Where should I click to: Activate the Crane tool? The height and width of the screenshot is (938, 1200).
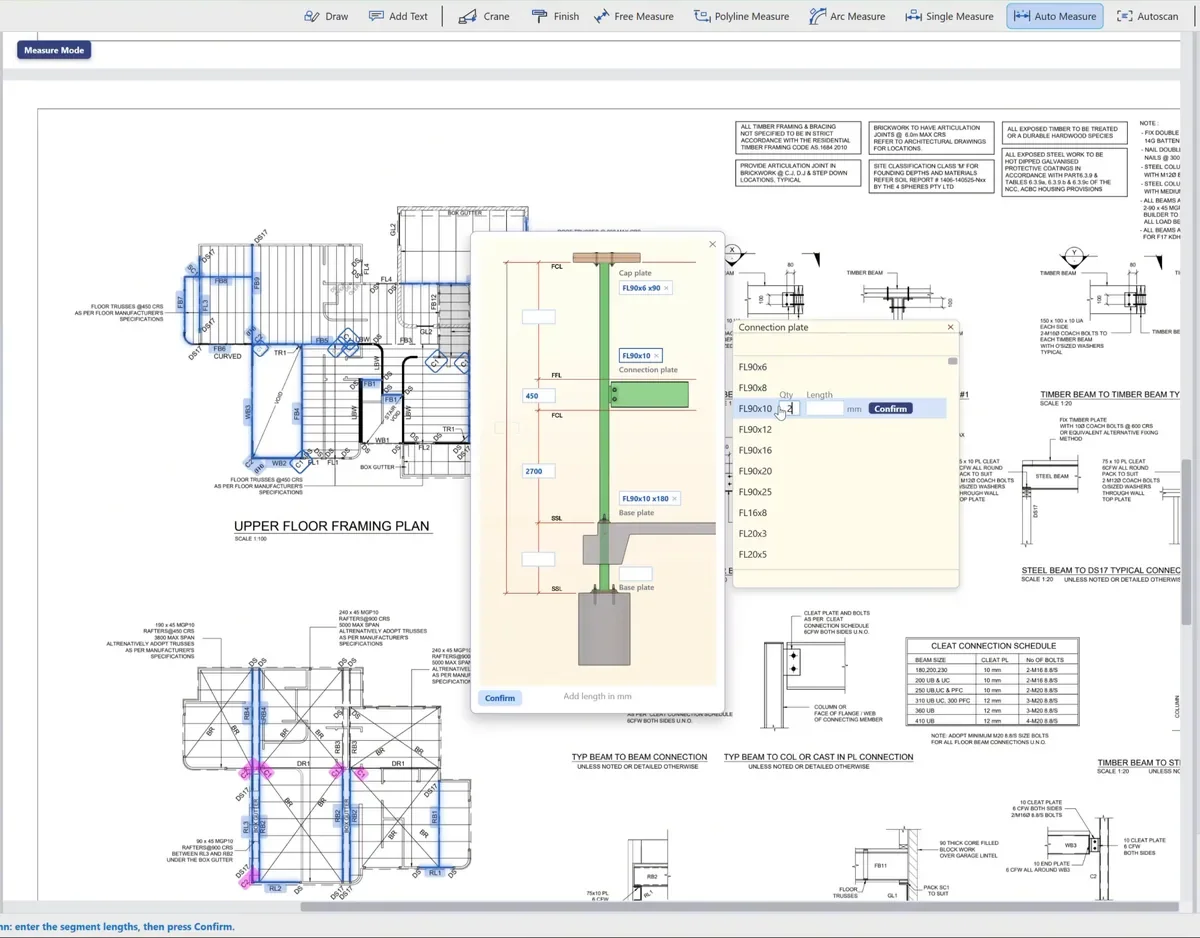484,16
